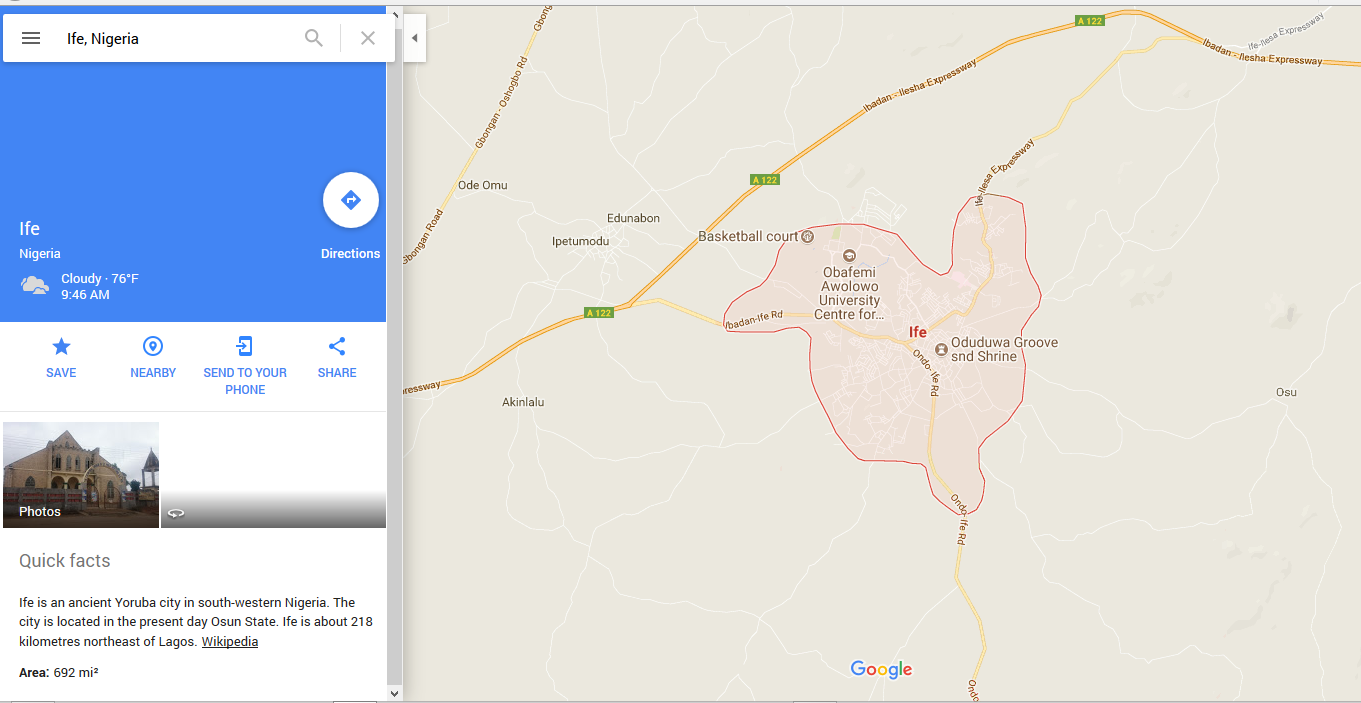
Task: Click the blue Directions arrow button
Action: (351, 200)
